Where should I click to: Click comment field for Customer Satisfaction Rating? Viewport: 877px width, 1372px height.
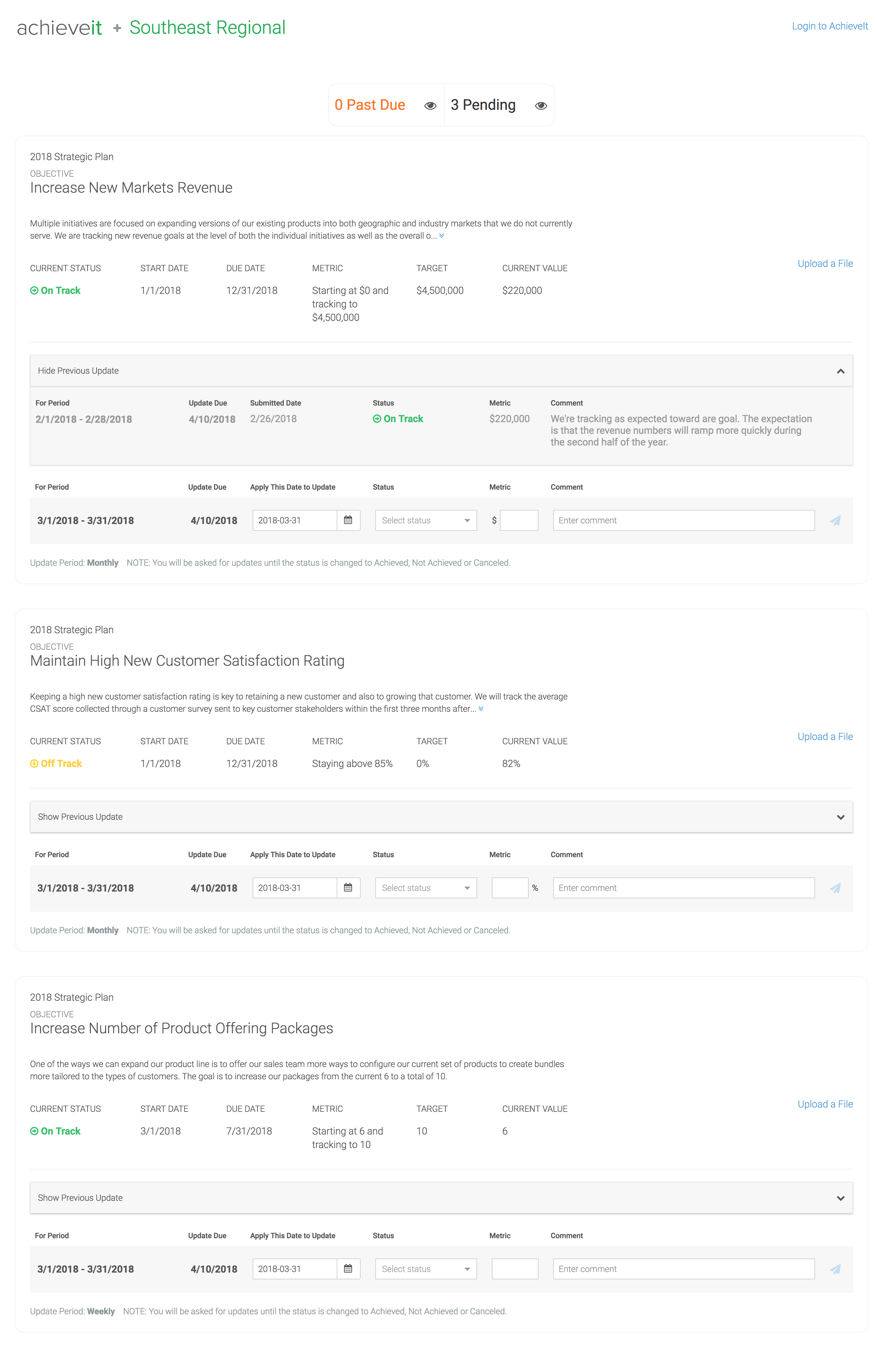pos(684,888)
